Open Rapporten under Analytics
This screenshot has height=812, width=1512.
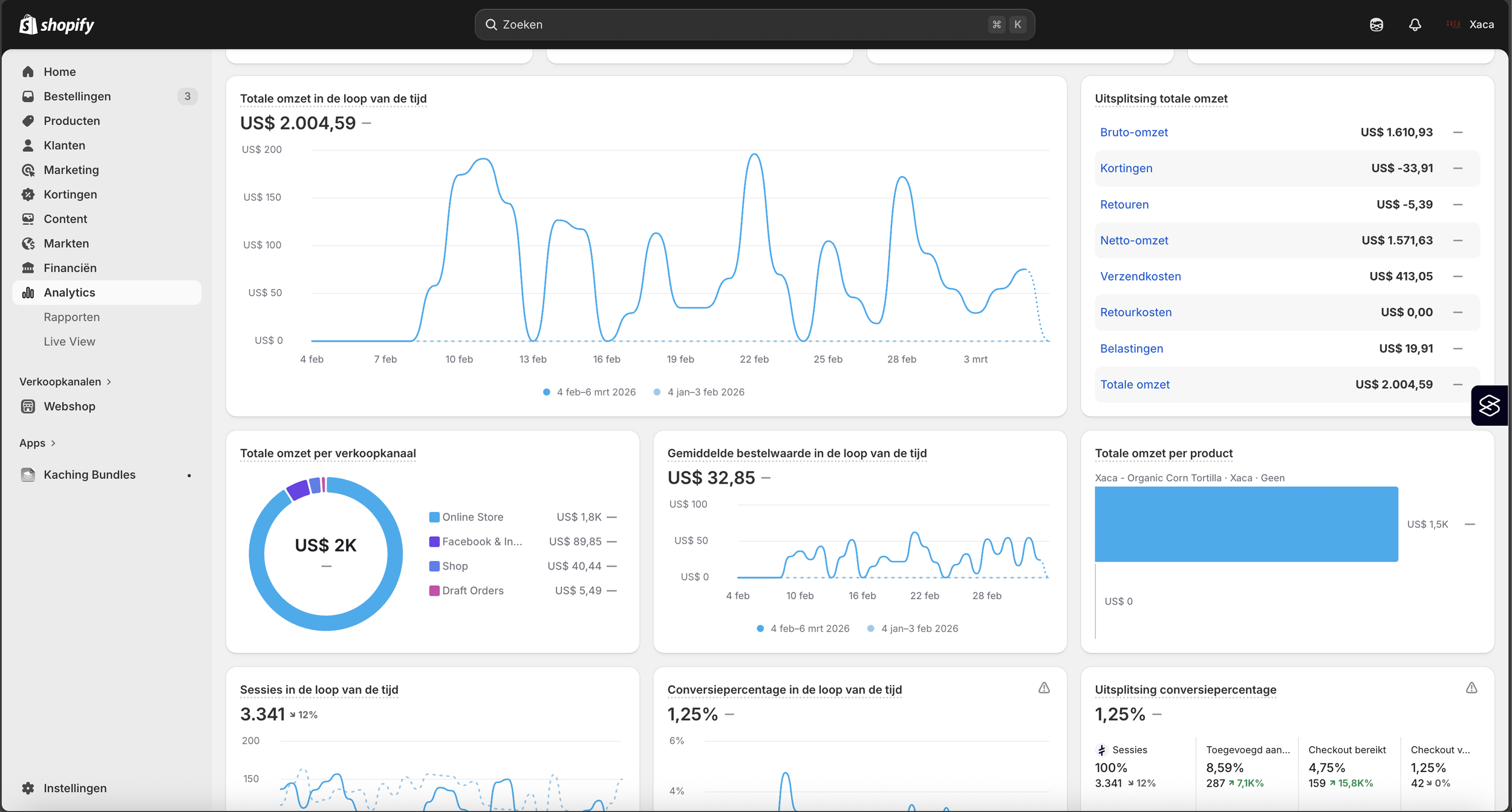tap(71, 317)
